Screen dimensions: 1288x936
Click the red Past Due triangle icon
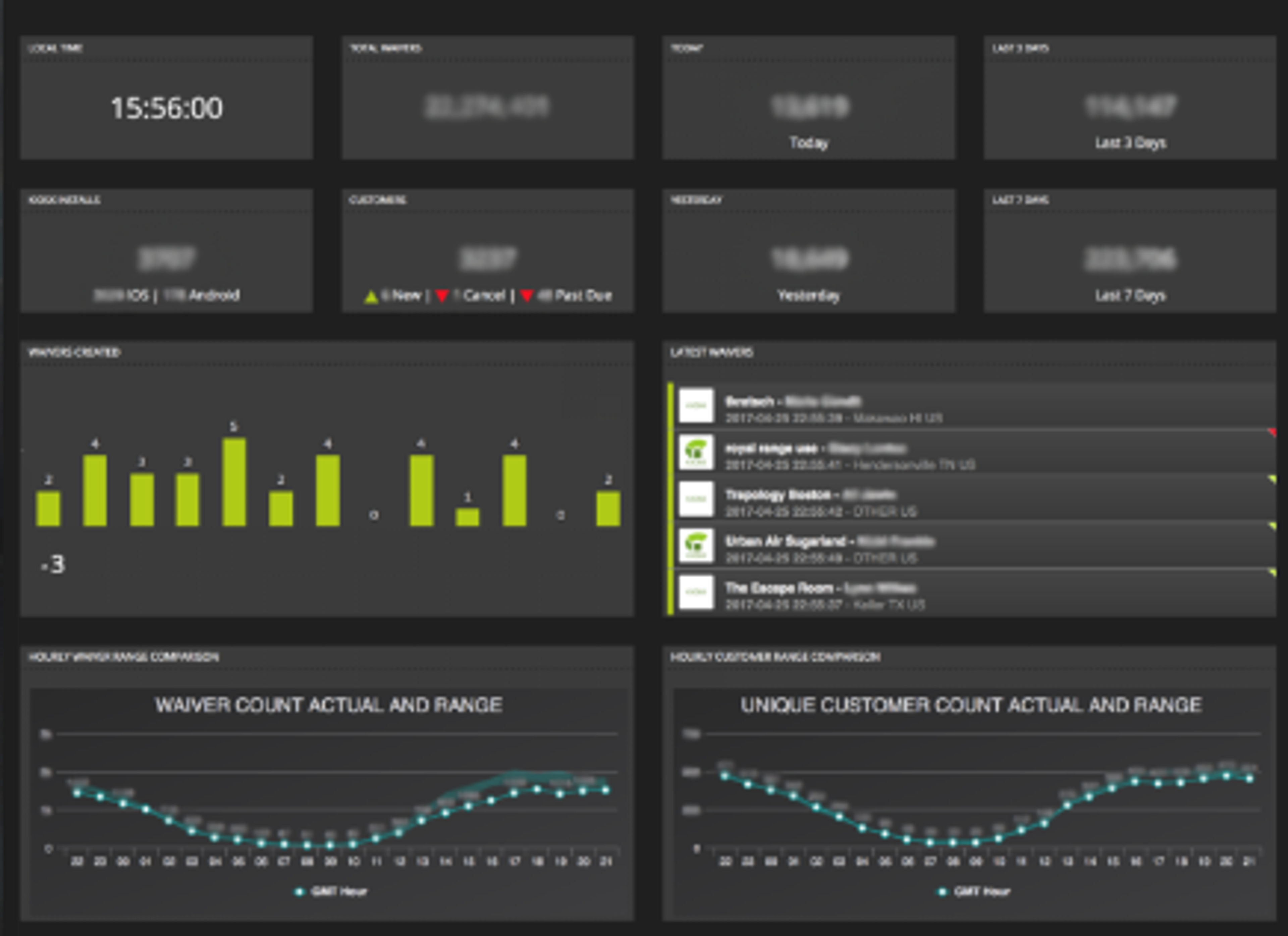pos(527,296)
